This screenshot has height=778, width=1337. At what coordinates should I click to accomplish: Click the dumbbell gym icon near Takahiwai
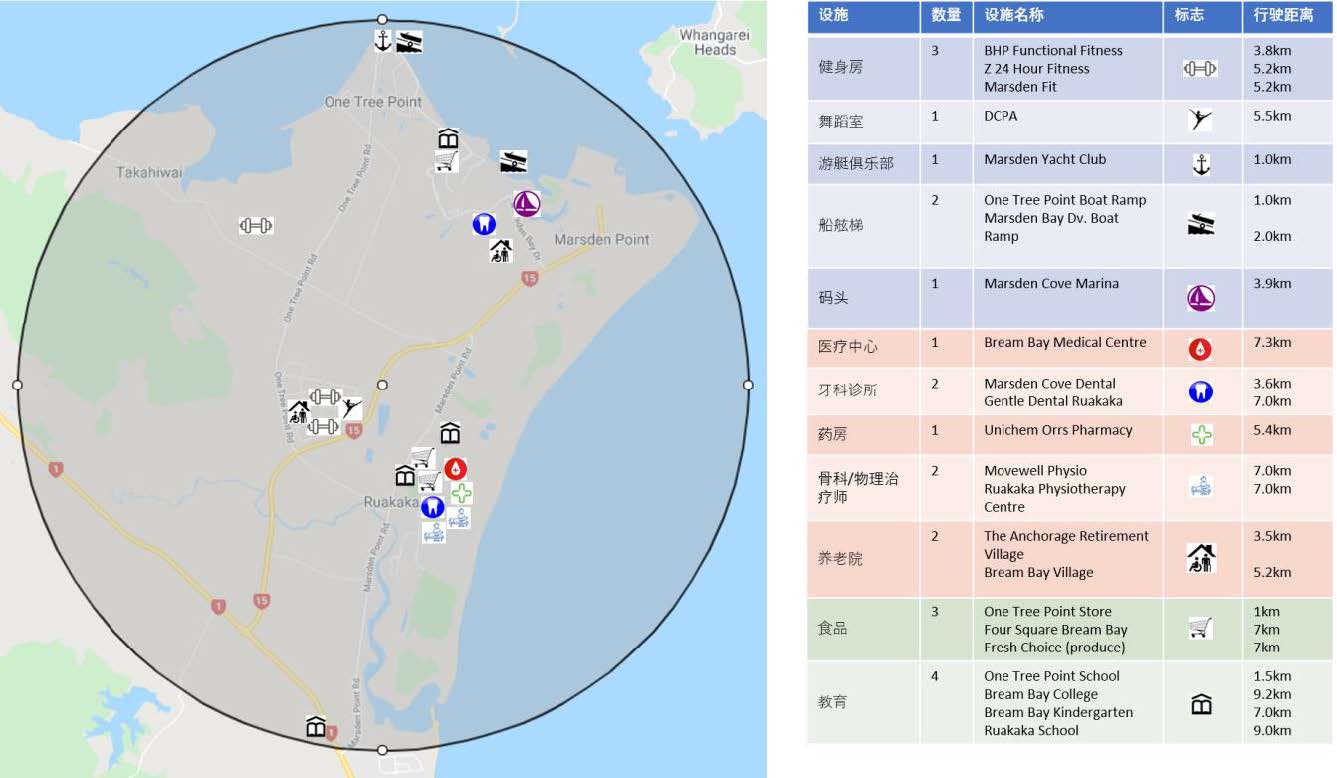pyautogui.click(x=256, y=226)
